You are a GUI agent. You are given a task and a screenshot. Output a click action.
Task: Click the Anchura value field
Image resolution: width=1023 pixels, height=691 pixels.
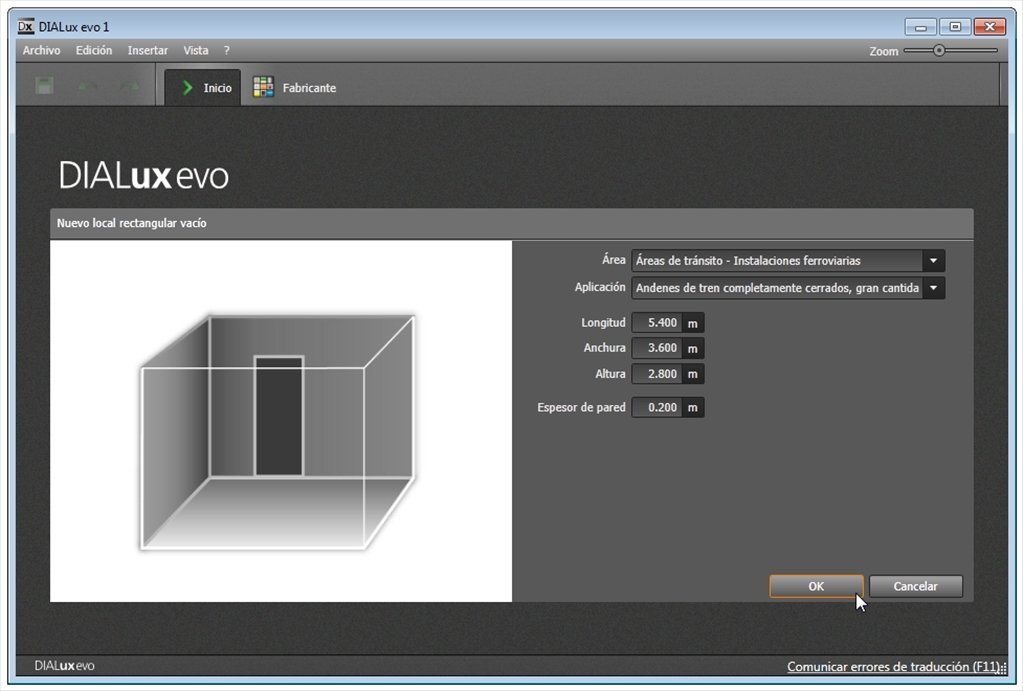[x=656, y=348]
